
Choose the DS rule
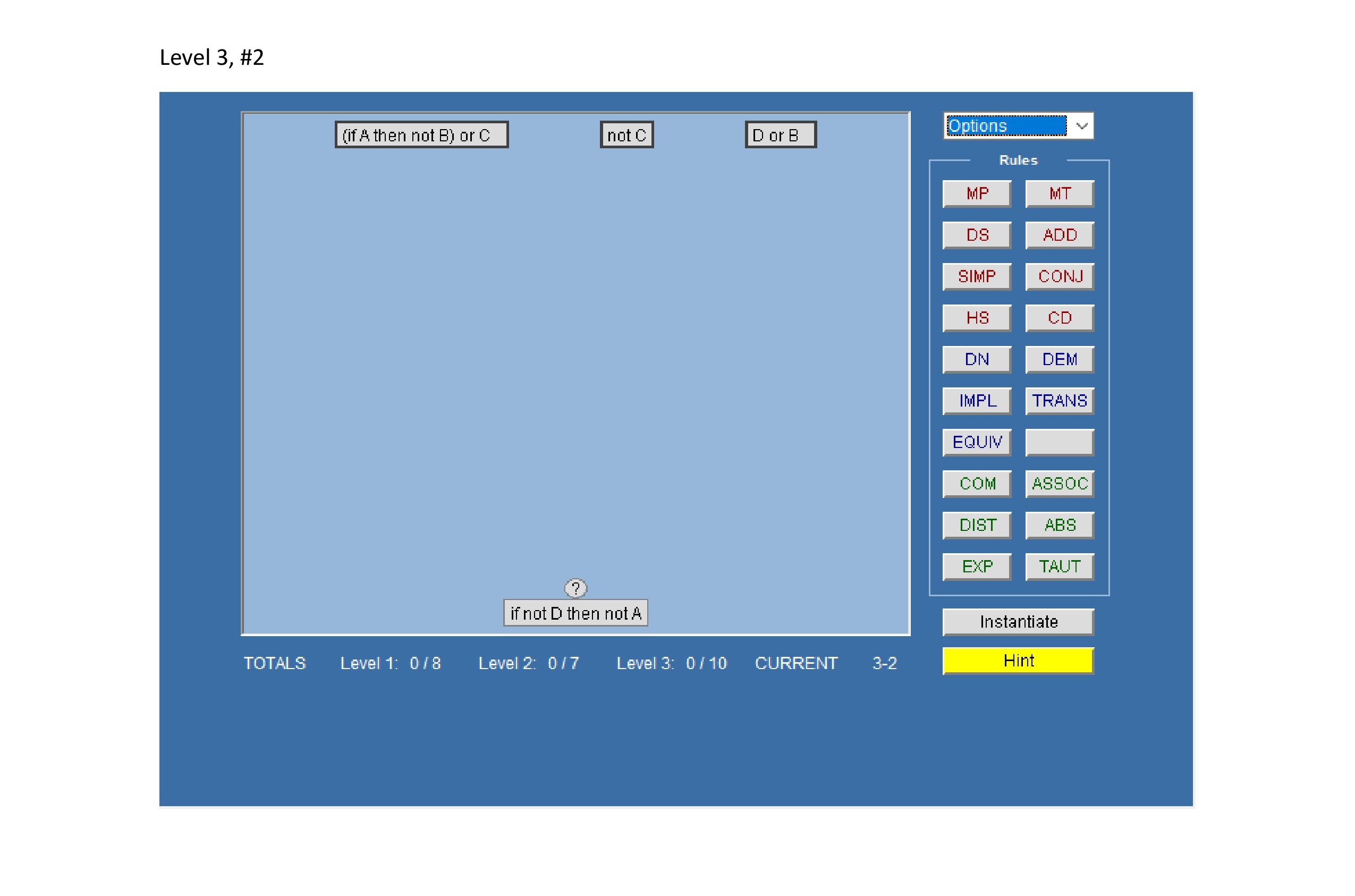point(977,235)
